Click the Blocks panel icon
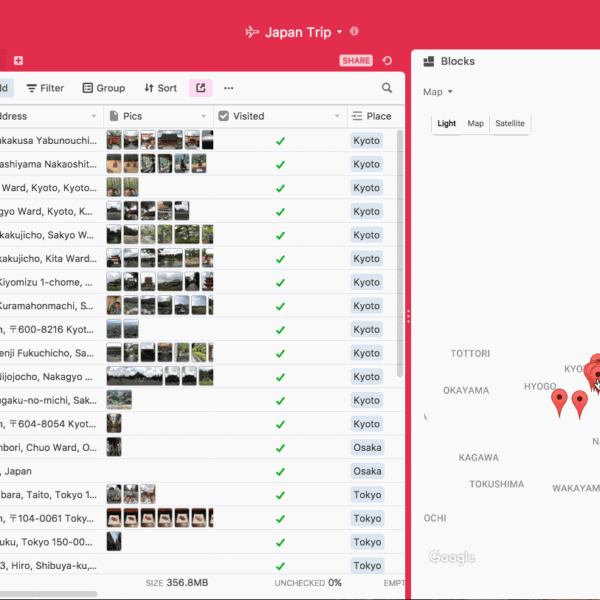 (429, 61)
